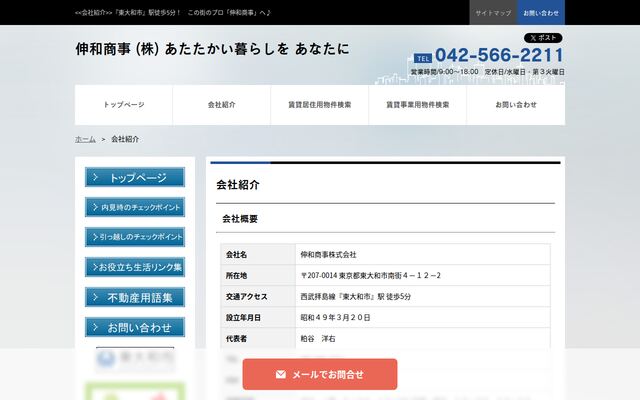
Task: Click the phone number 042-566-2211
Action: [499, 55]
